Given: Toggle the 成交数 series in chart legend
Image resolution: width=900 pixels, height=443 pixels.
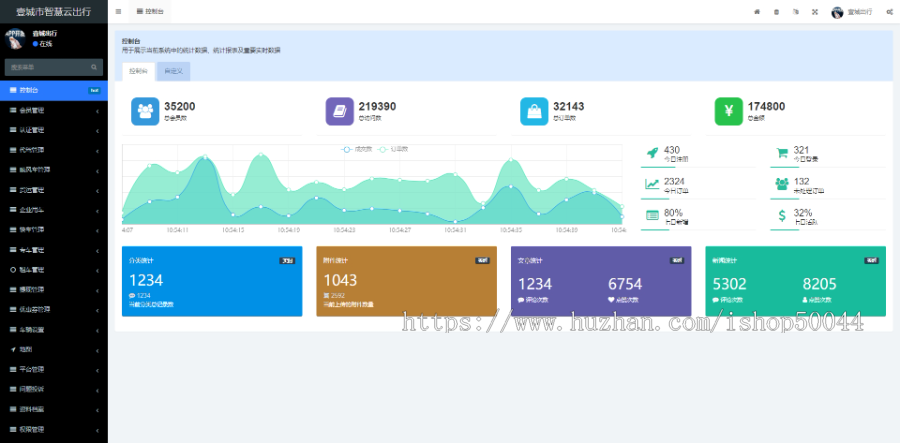Looking at the screenshot, I should (x=356, y=149).
